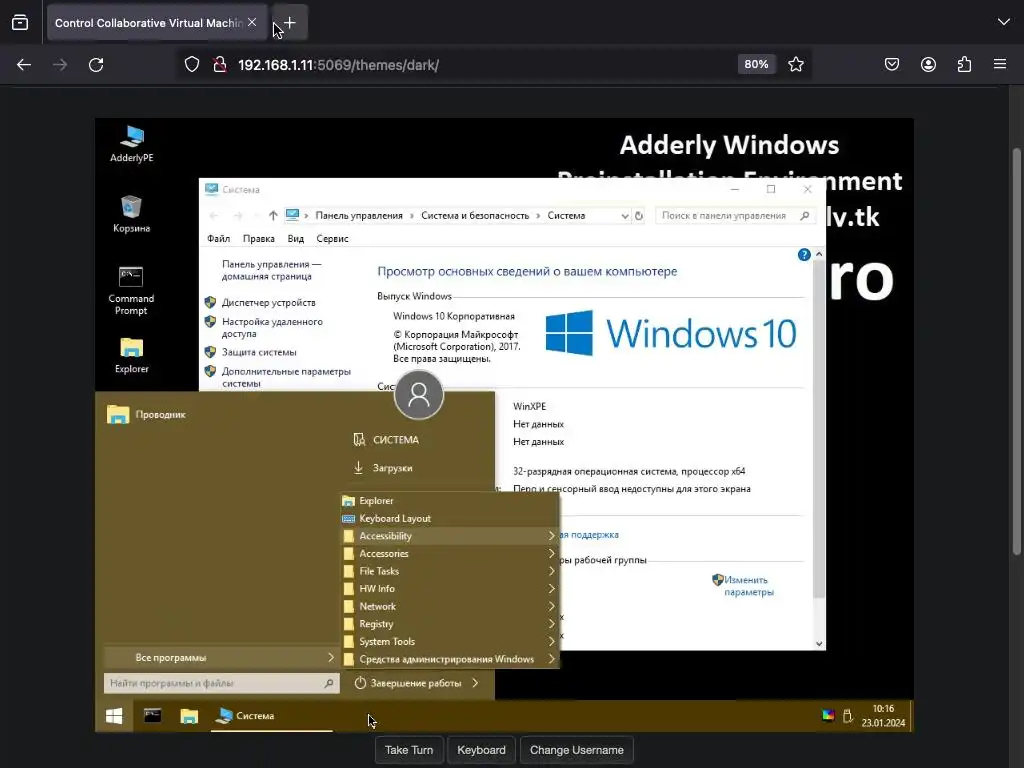Open the Правка menu
Screen dimensions: 1024x768
(259, 238)
